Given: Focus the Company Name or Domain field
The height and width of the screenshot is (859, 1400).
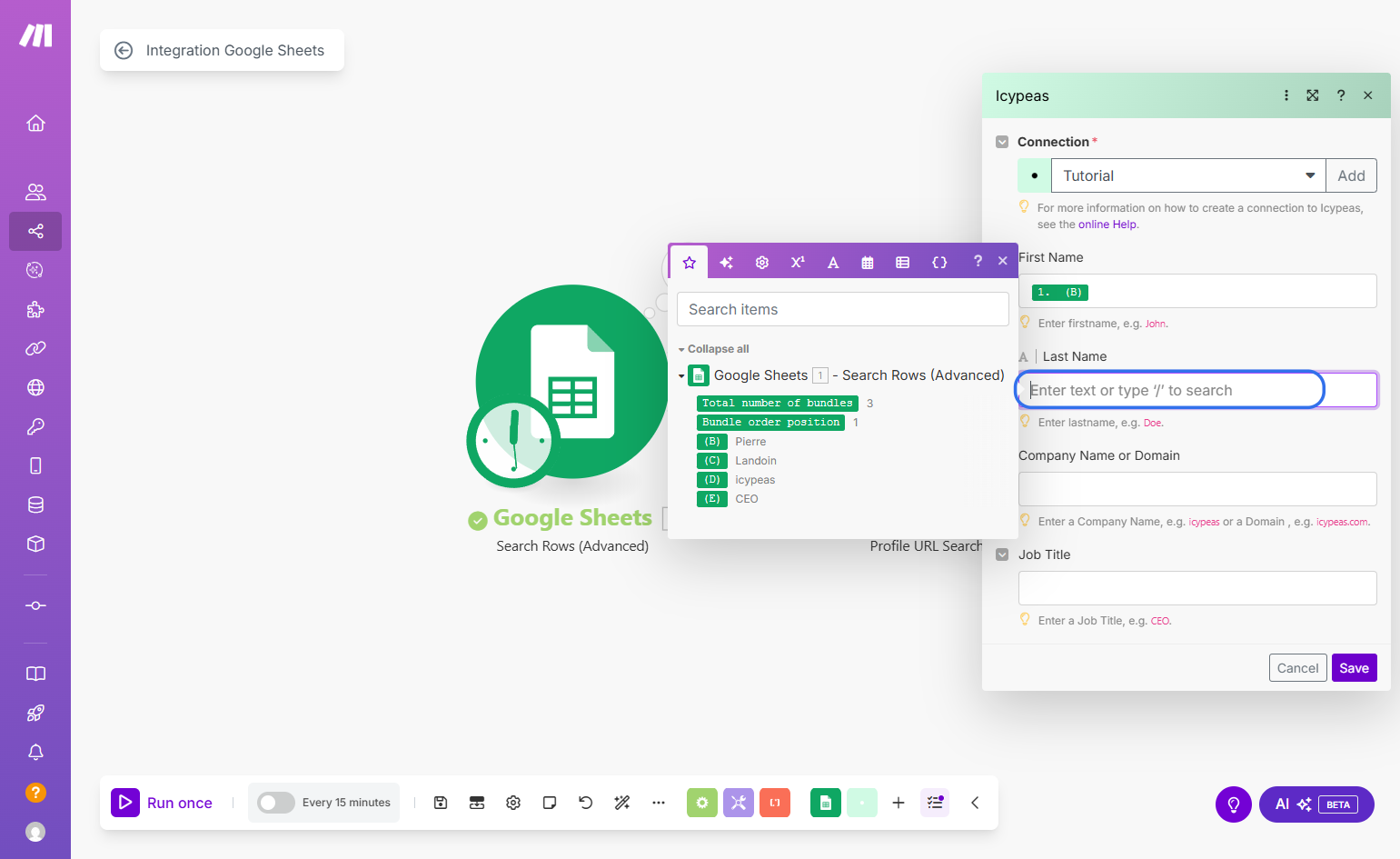Looking at the screenshot, I should pos(1197,489).
